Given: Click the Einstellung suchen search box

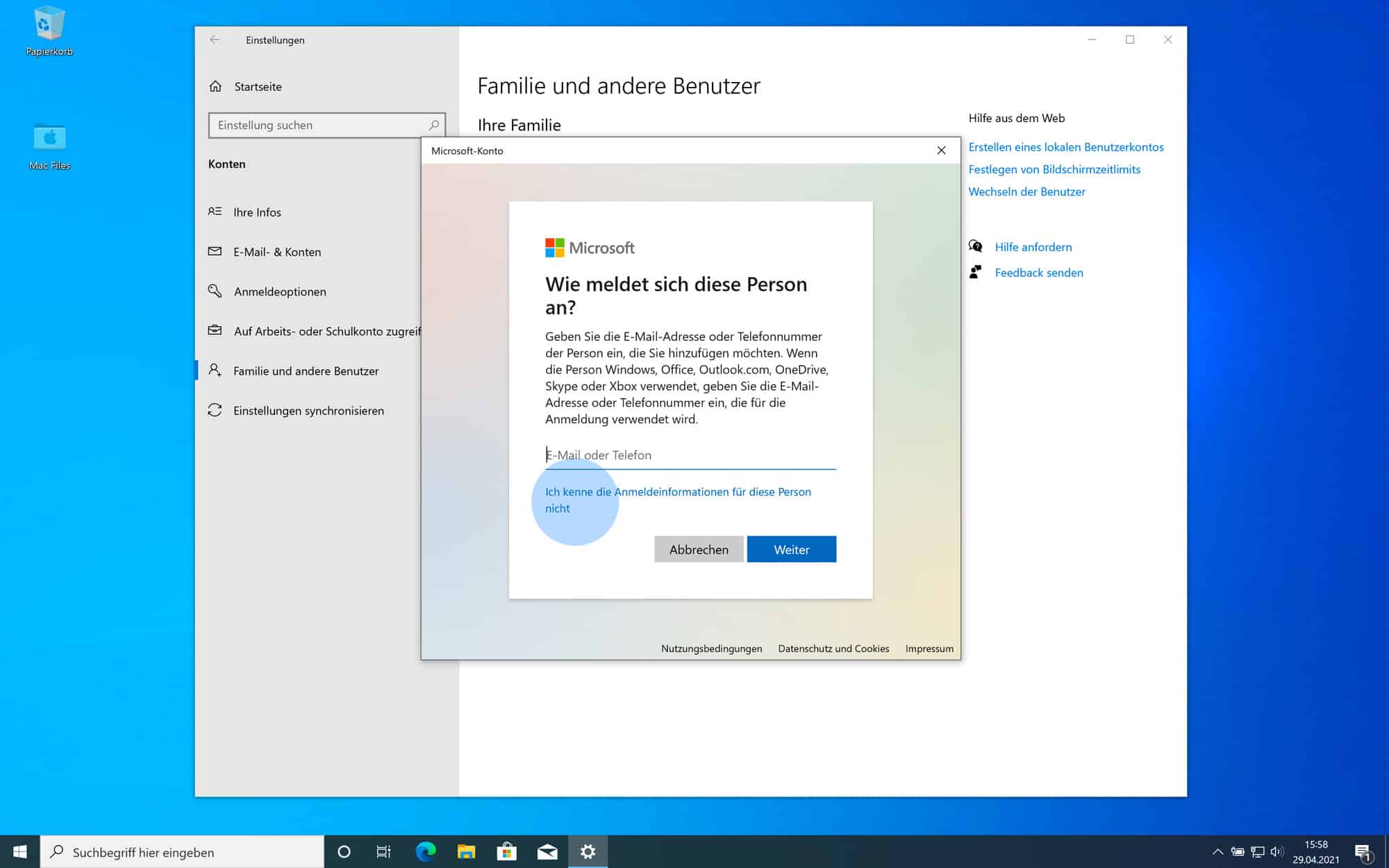Looking at the screenshot, I should point(326,125).
